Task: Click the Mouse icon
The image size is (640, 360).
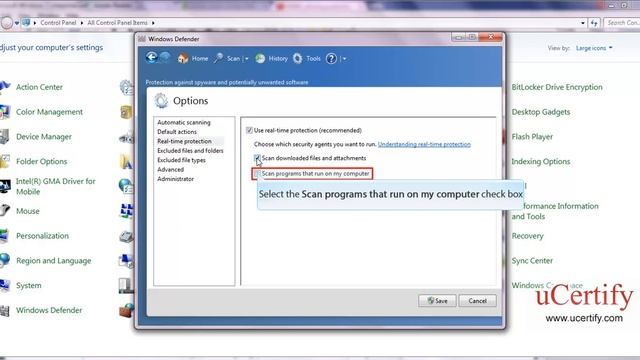Action: coord(4,211)
